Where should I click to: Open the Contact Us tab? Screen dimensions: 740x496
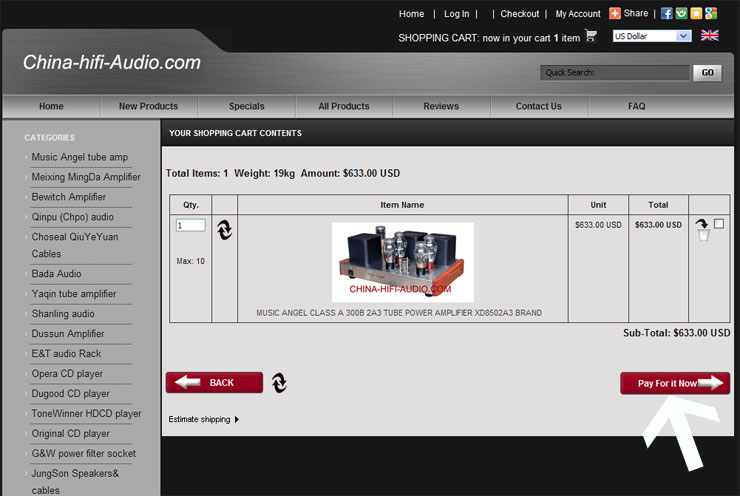pos(538,106)
